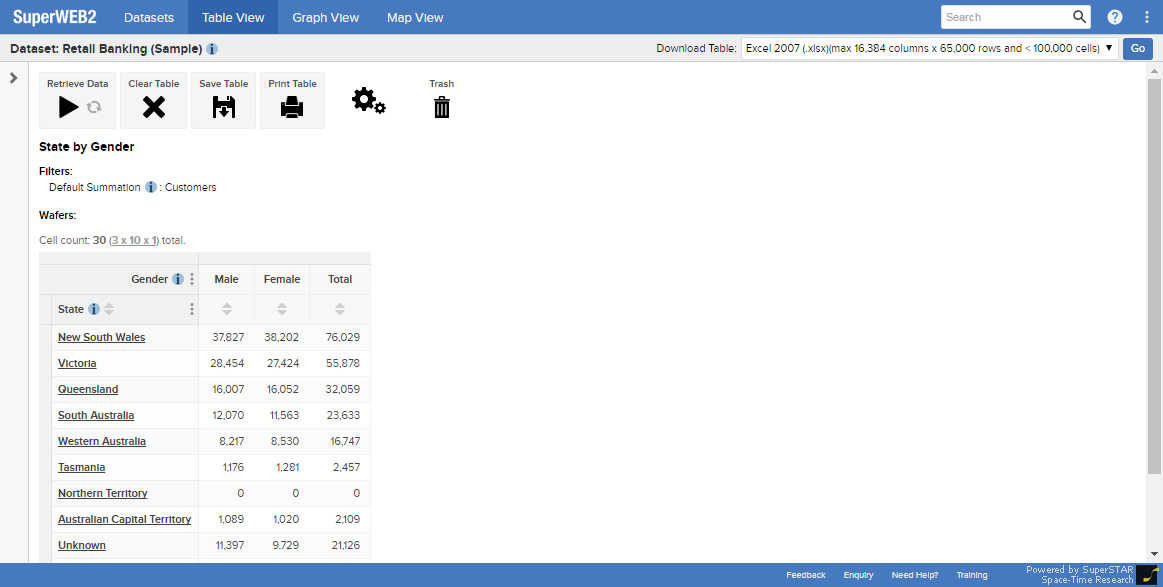Screen dimensions: 1163x587
Task: Click the dataset info icon
Action: 212,49
